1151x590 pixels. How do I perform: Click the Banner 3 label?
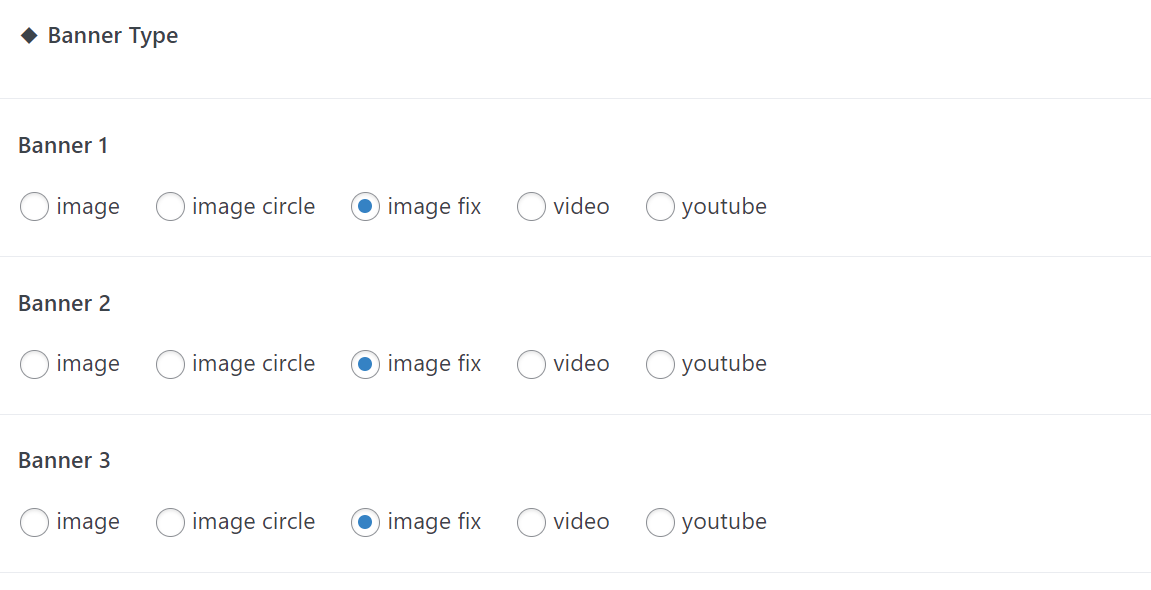(65, 460)
